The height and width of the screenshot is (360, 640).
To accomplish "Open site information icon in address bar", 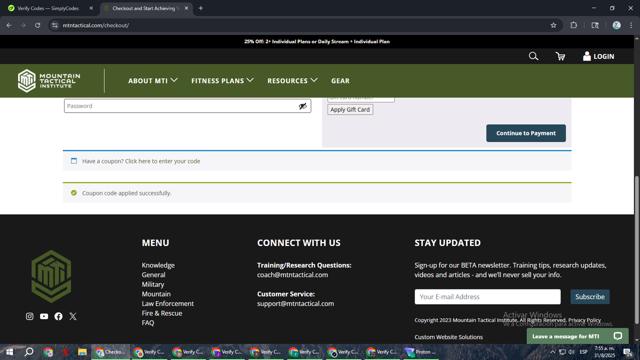I will [x=55, y=25].
